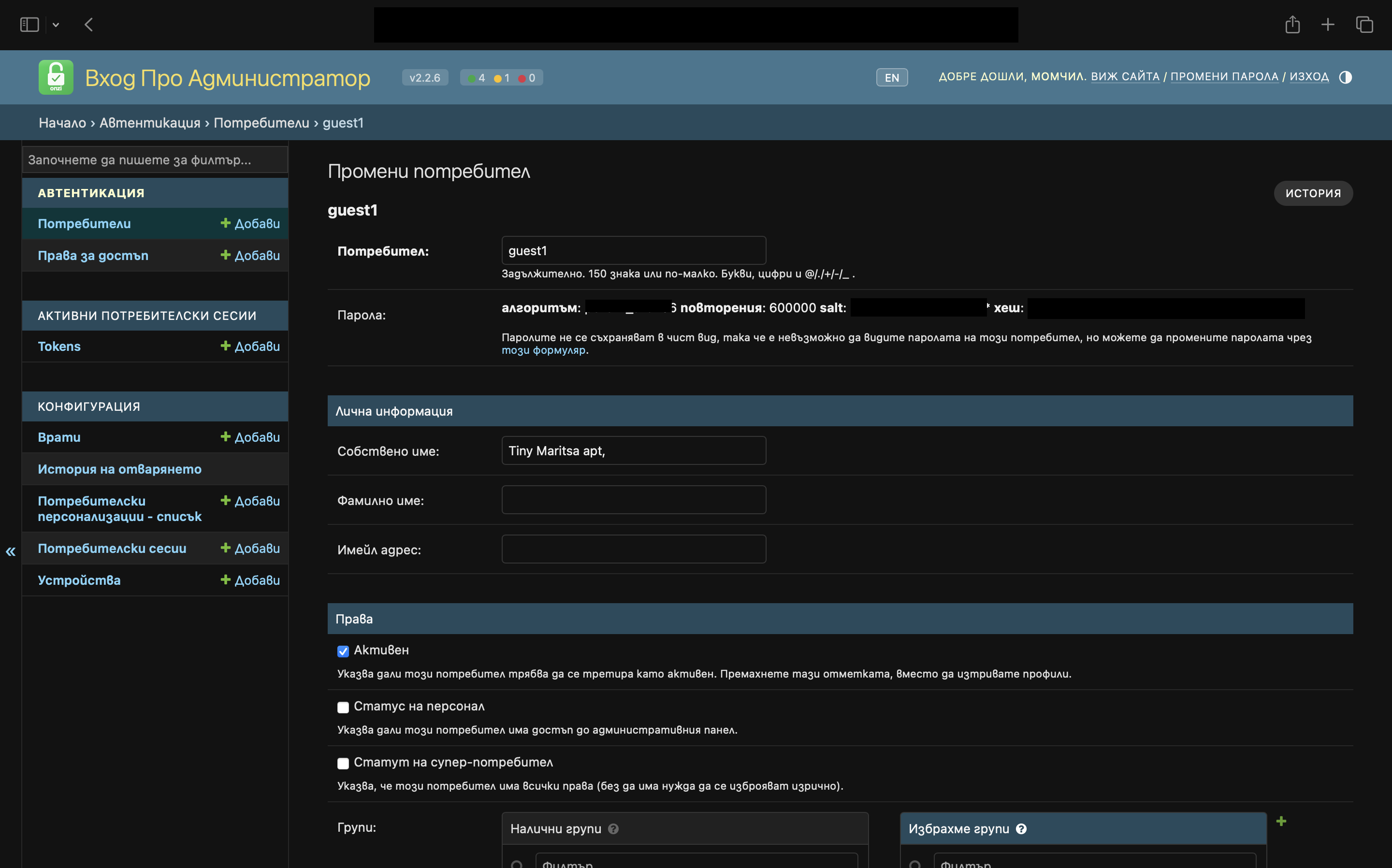Click the green lock application logo

(55, 77)
